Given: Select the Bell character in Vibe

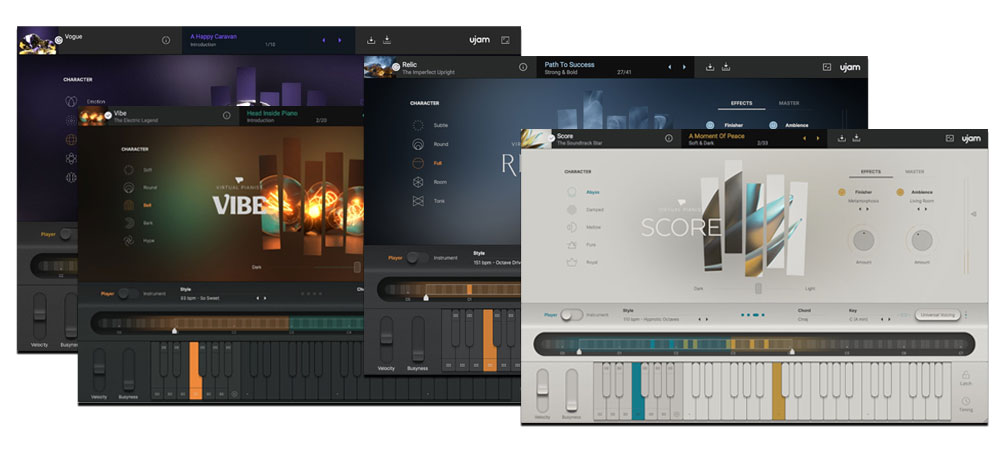Looking at the screenshot, I should click(138, 205).
